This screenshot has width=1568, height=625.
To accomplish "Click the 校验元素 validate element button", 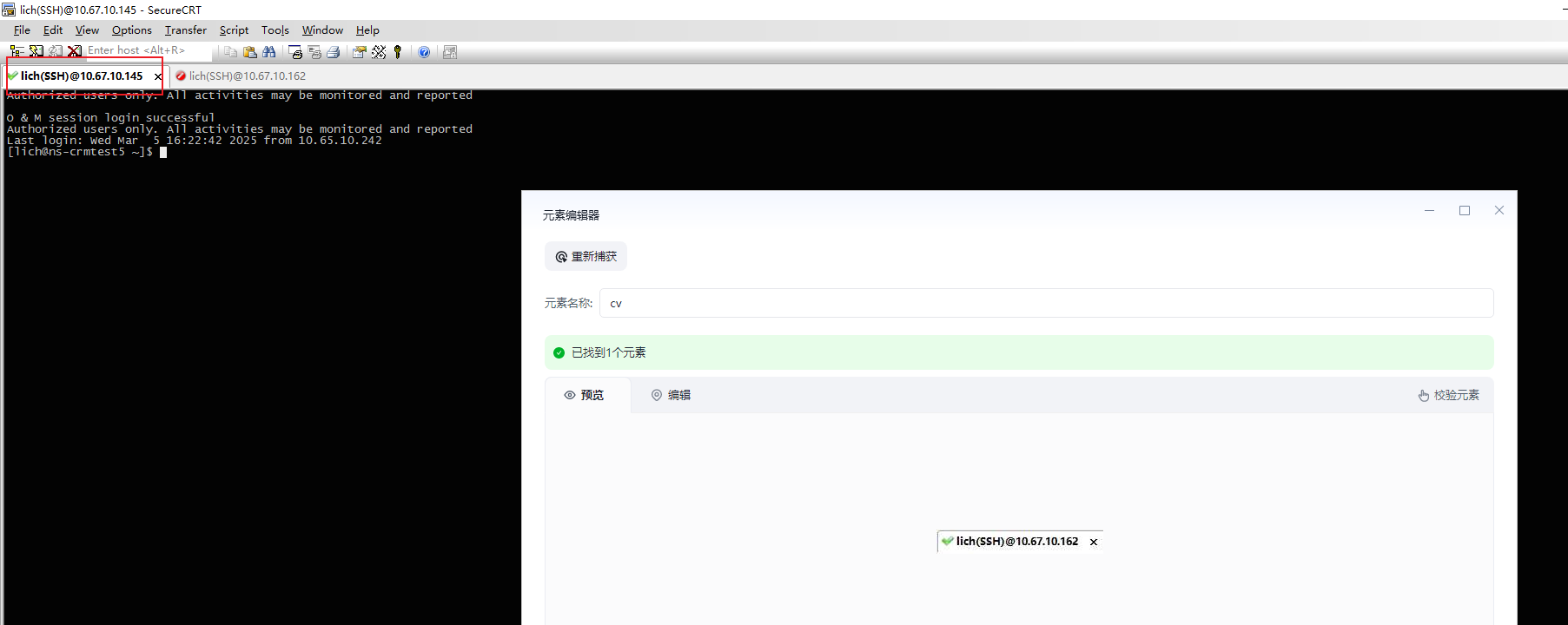I will click(x=1448, y=395).
